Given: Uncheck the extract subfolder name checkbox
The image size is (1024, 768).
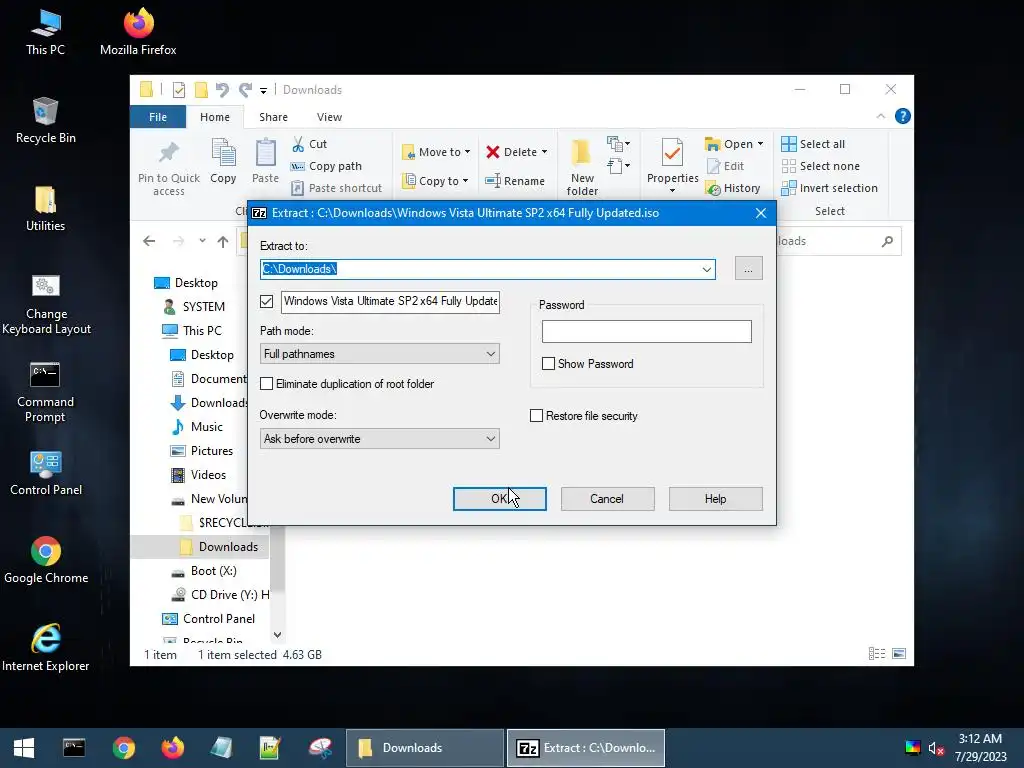Looking at the screenshot, I should point(266,301).
